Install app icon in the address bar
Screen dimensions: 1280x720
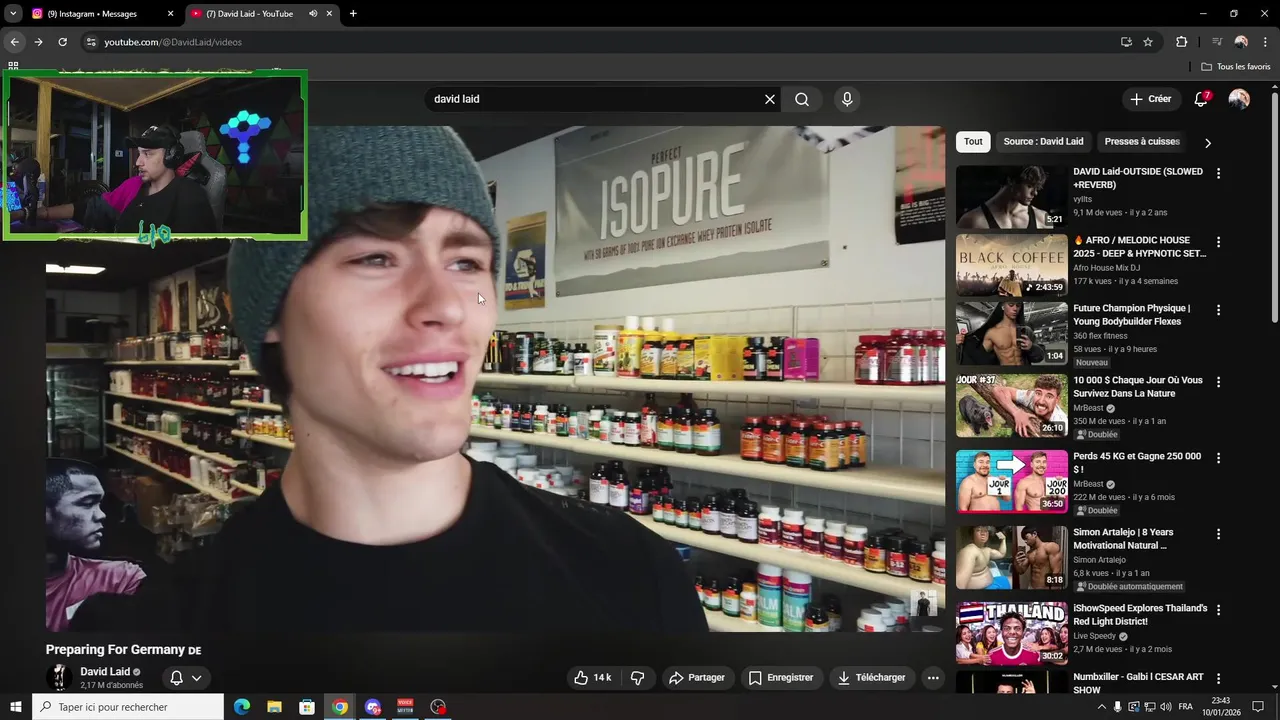coord(1126,42)
